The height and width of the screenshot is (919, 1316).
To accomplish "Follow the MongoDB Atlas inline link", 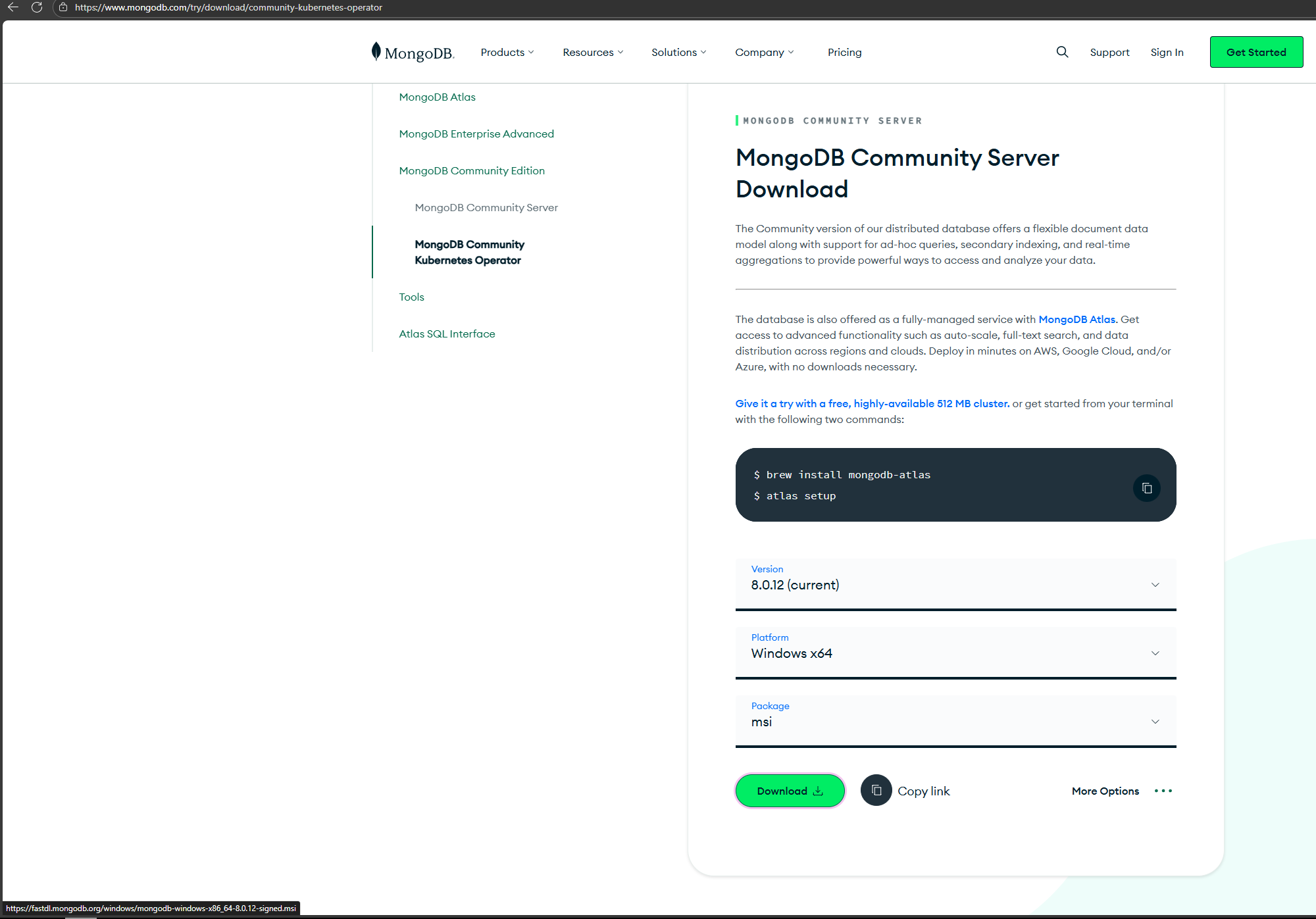I will click(x=1076, y=319).
